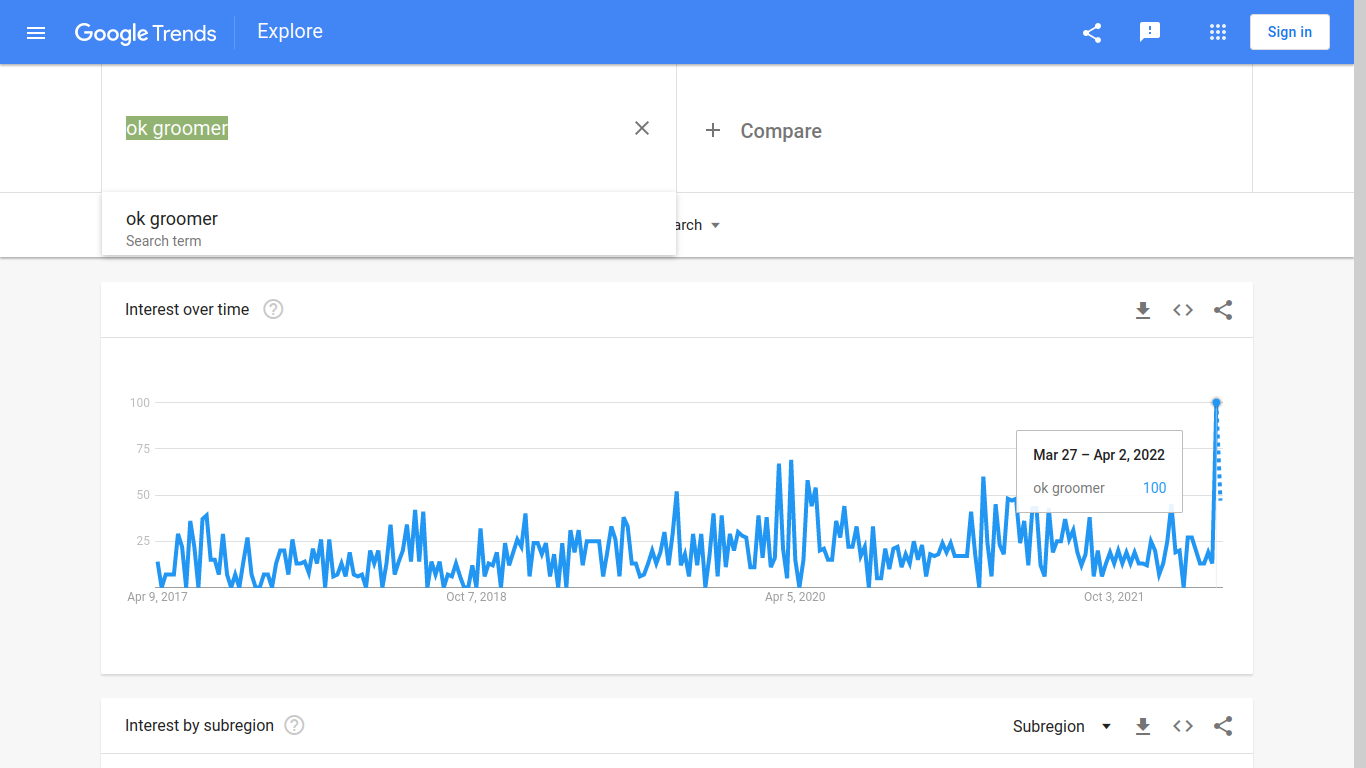Download Interest over time CSV
Viewport: 1366px width, 768px height.
pos(1143,310)
